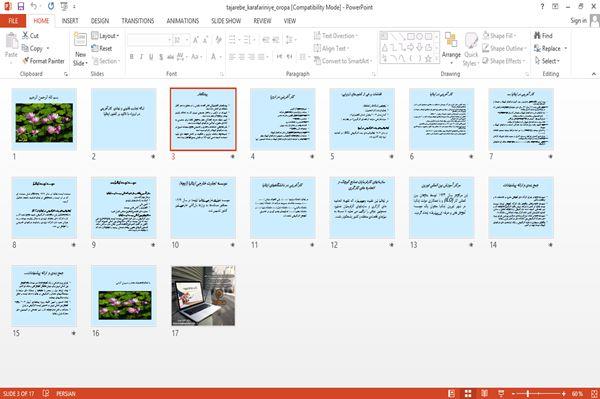Open the Help question mark
The image size is (600, 399).
[542, 6]
